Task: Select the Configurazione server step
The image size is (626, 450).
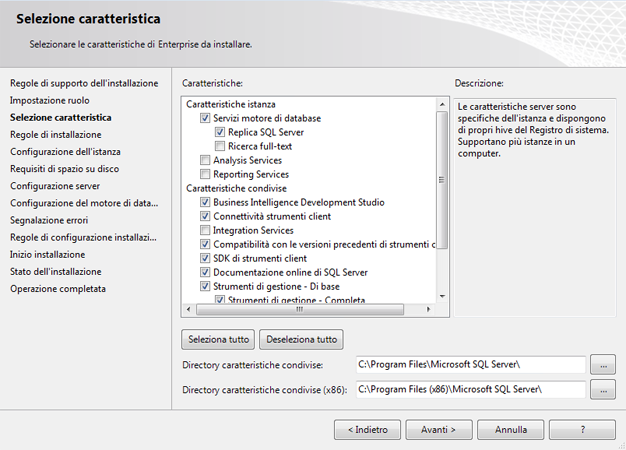Action: click(55, 186)
